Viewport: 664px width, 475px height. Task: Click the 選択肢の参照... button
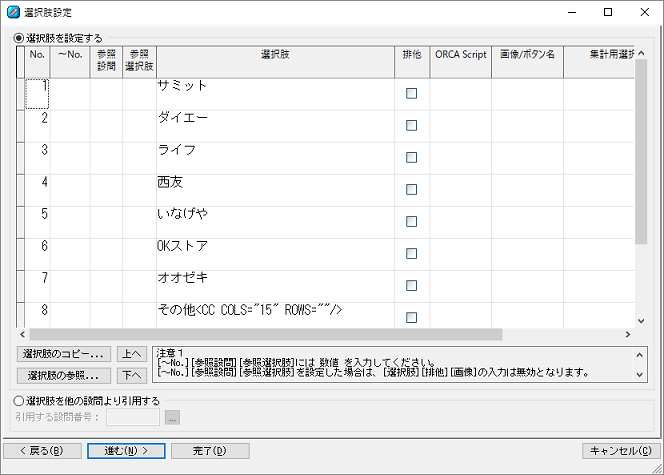coord(64,376)
